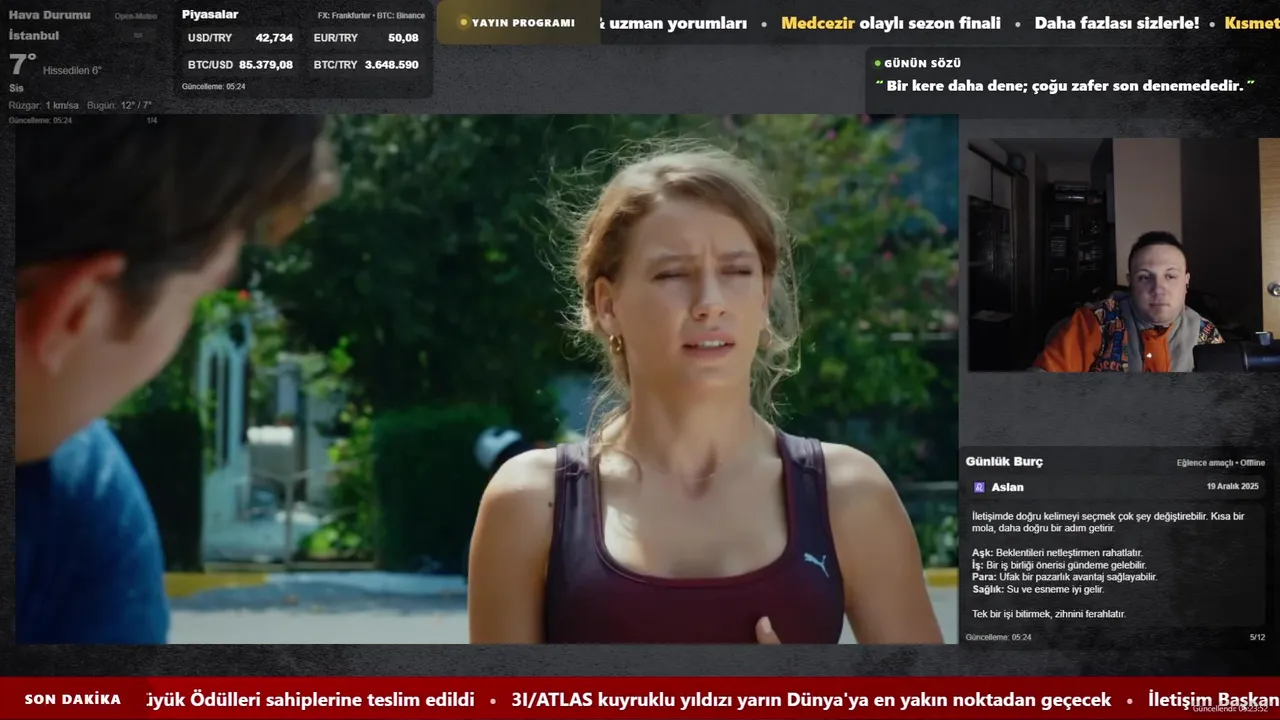Click the EUR/TRY 50,08 rate
1280x720 pixels.
(366, 38)
